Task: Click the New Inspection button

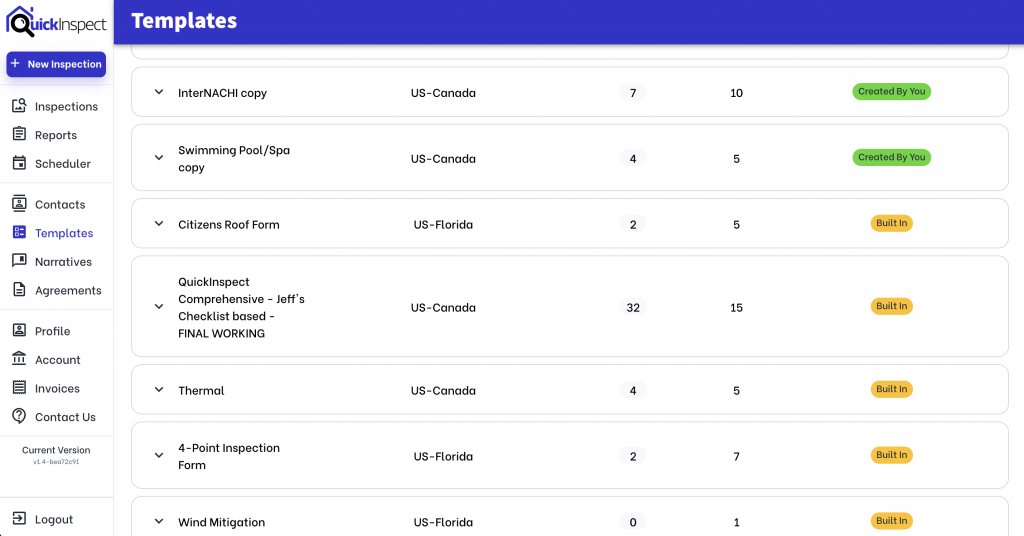Action: click(x=56, y=64)
